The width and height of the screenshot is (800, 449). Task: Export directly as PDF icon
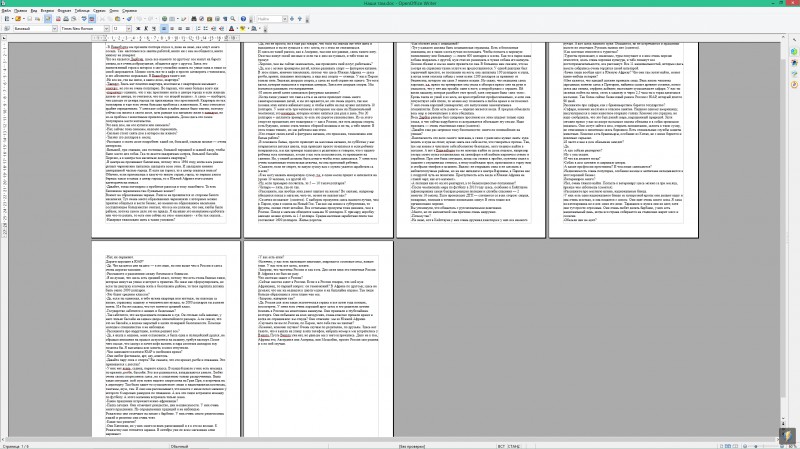(58, 19)
